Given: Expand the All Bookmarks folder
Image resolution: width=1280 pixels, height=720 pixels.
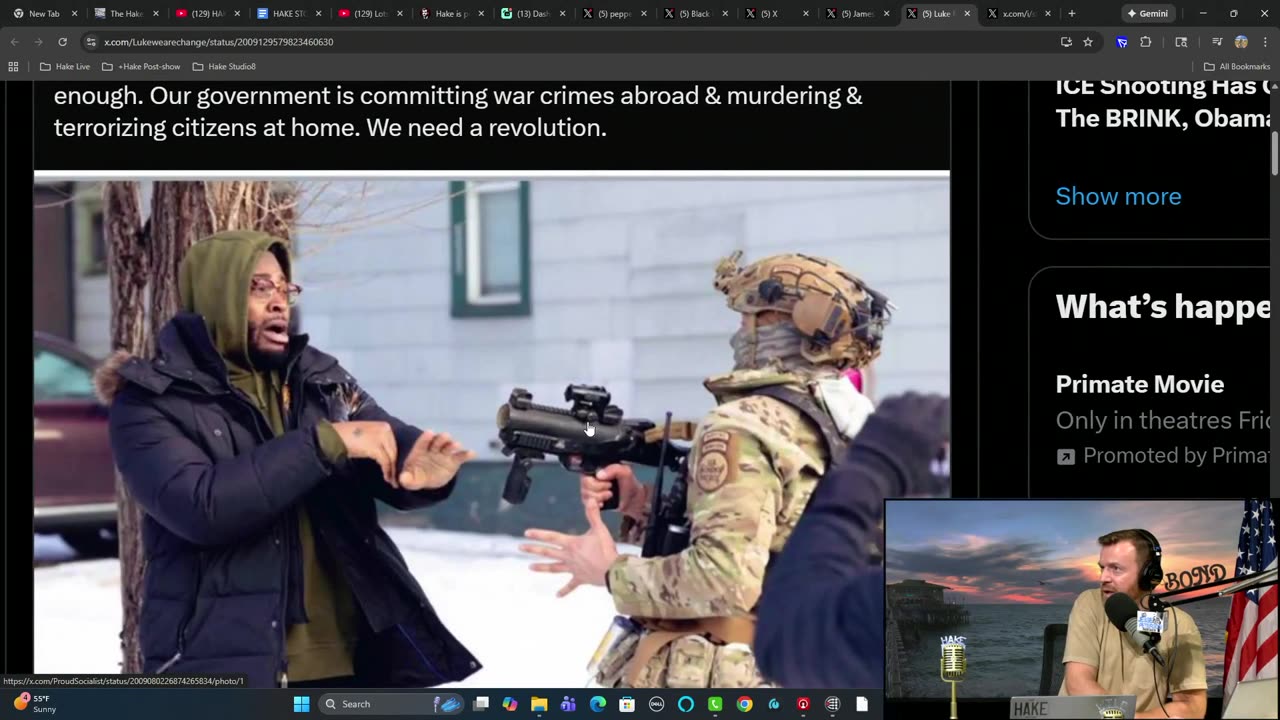Looking at the screenshot, I should pos(1237,66).
